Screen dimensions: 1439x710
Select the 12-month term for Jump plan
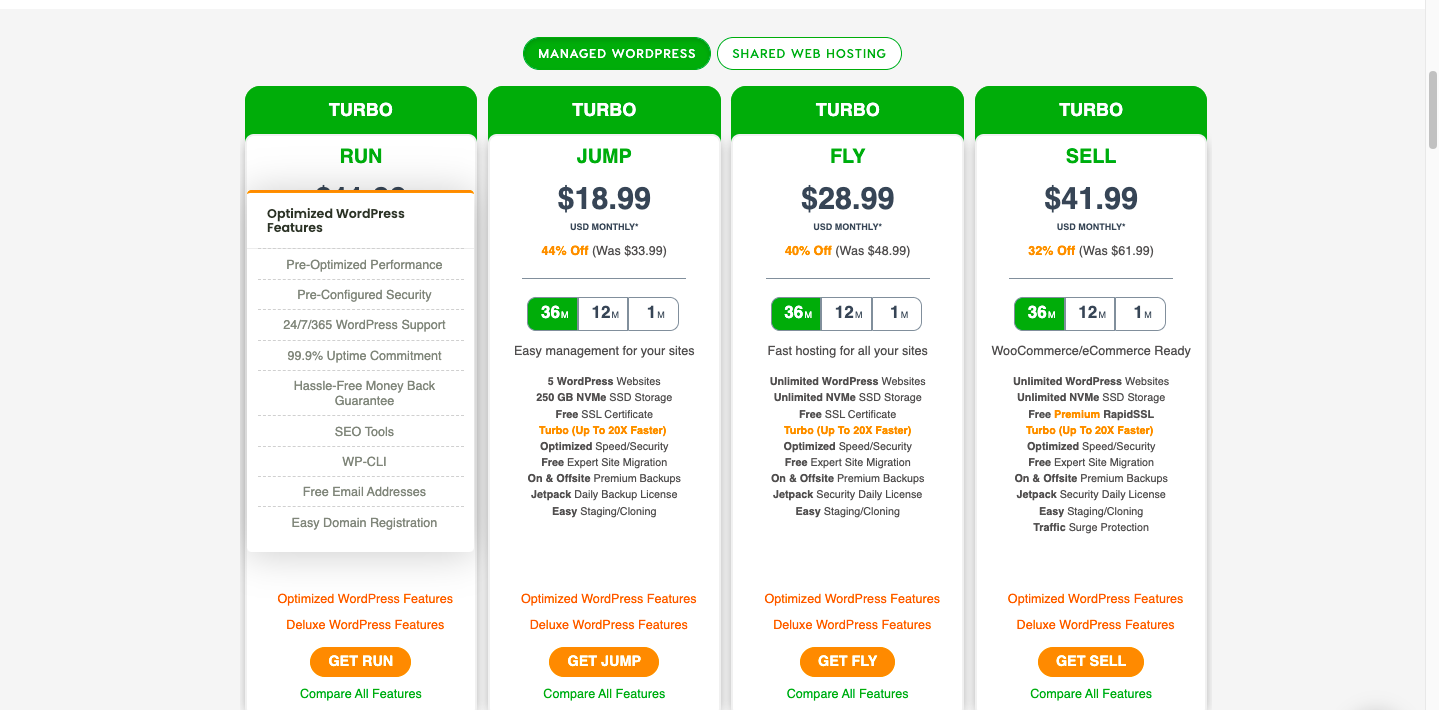pos(603,313)
